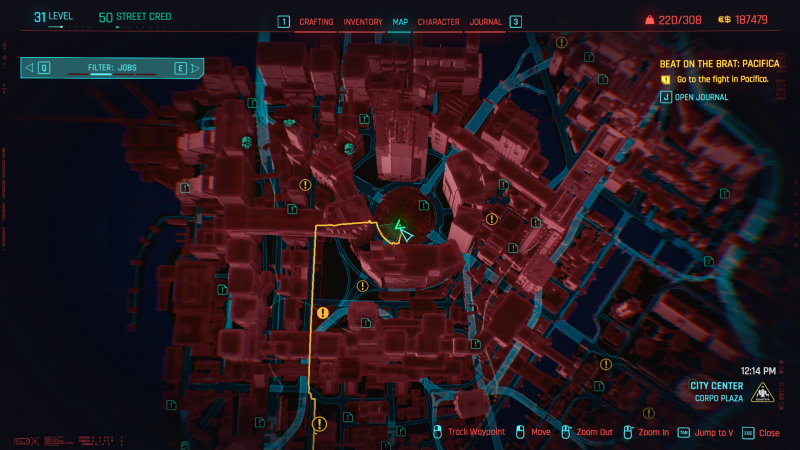Click the Filter: Jobs selector label
The height and width of the screenshot is (450, 800).
(113, 68)
